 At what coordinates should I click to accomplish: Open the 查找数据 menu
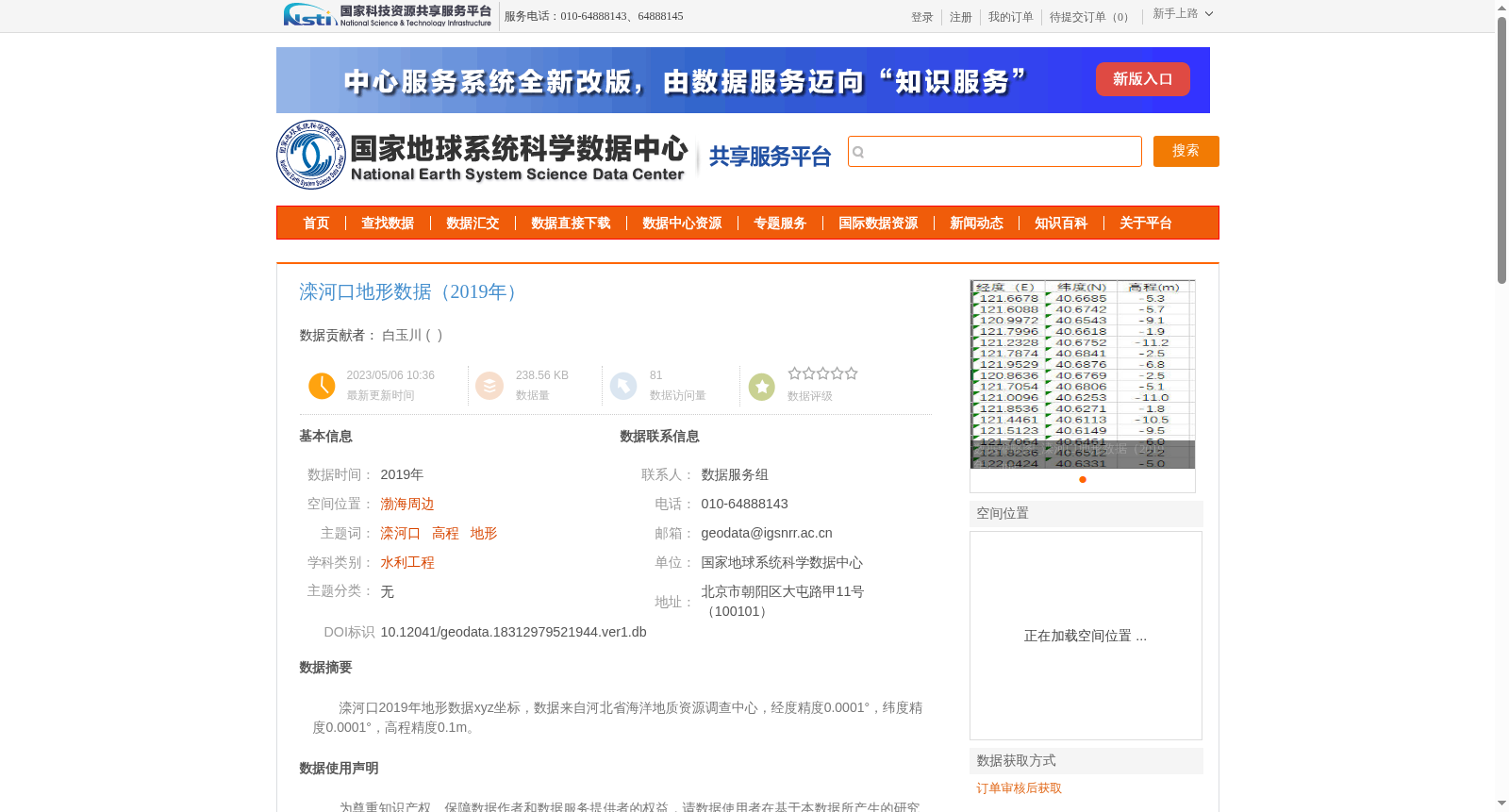pyautogui.click(x=388, y=224)
